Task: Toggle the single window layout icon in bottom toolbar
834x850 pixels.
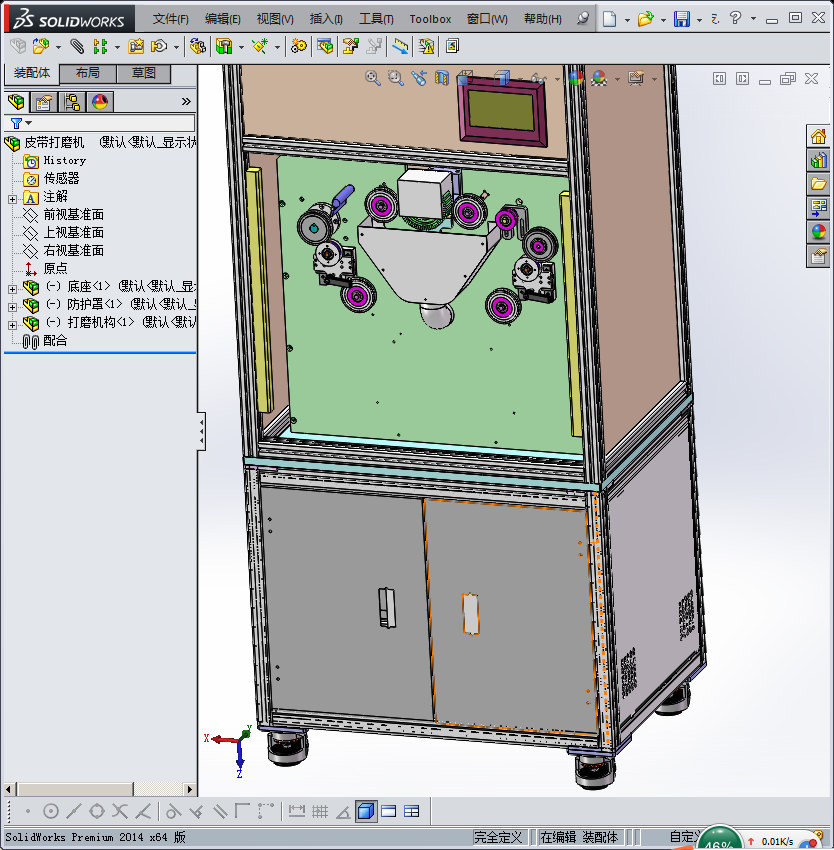Action: pos(389,811)
